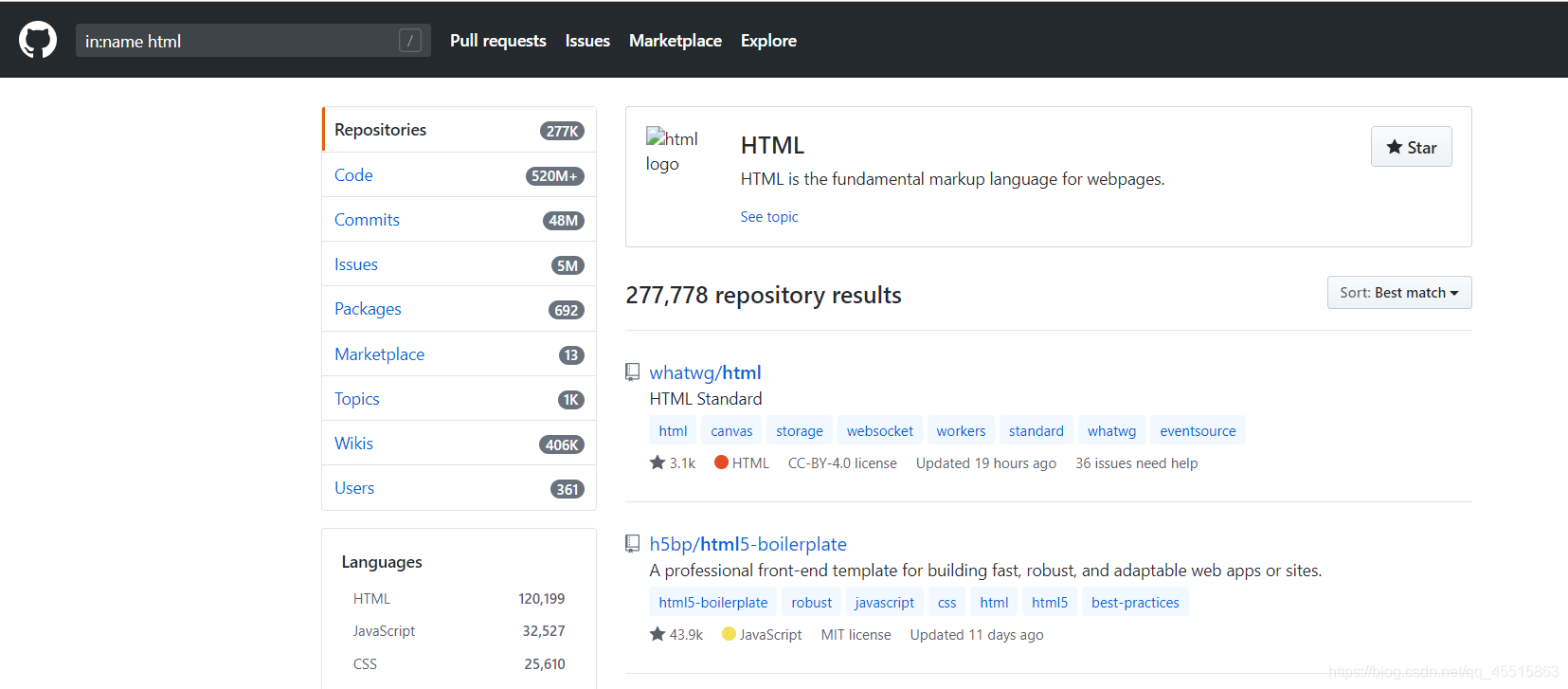Click the 3.1k star count
Screen dimensions: 1568x689
click(x=682, y=463)
